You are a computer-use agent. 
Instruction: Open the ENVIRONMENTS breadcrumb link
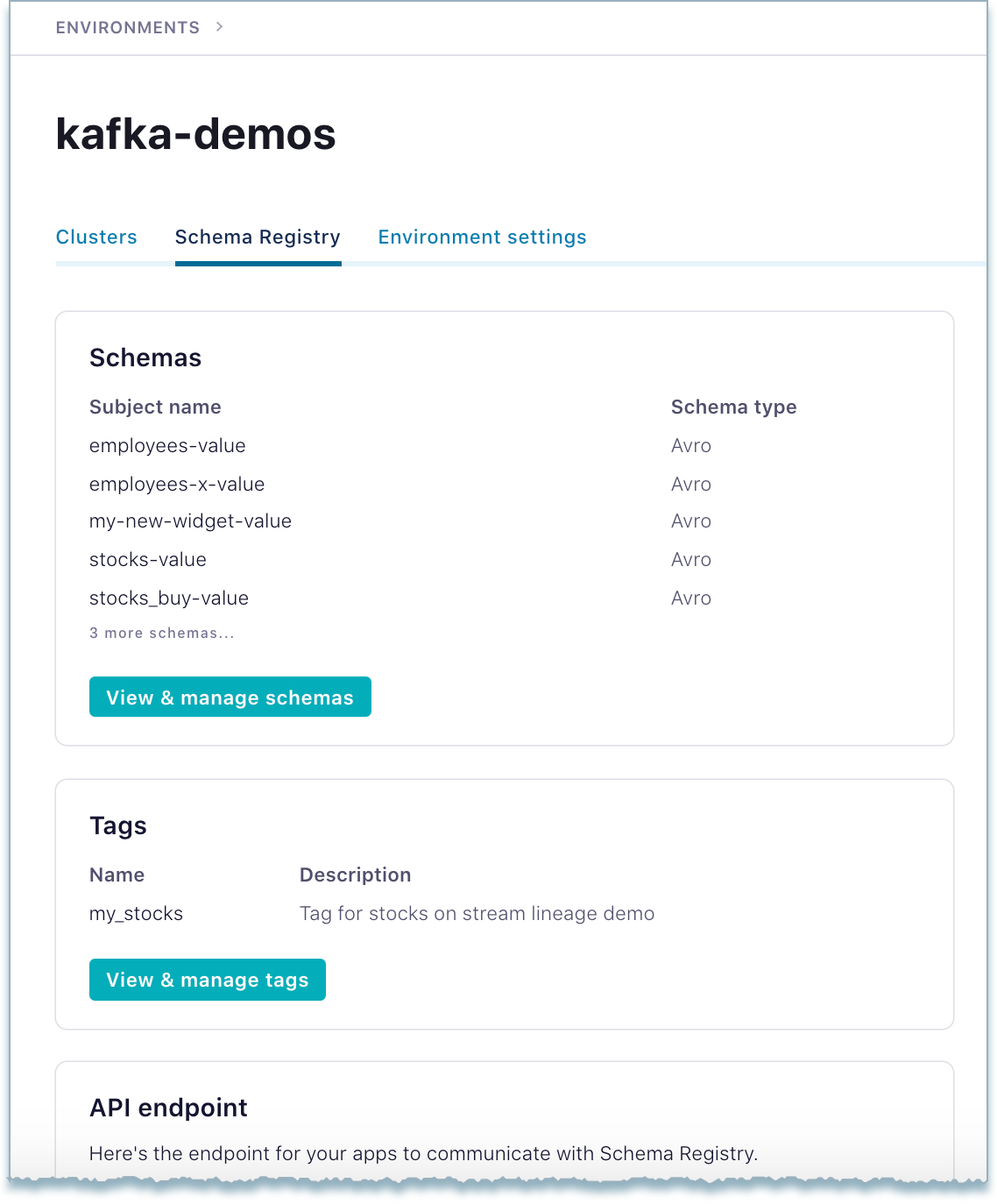pyautogui.click(x=128, y=26)
